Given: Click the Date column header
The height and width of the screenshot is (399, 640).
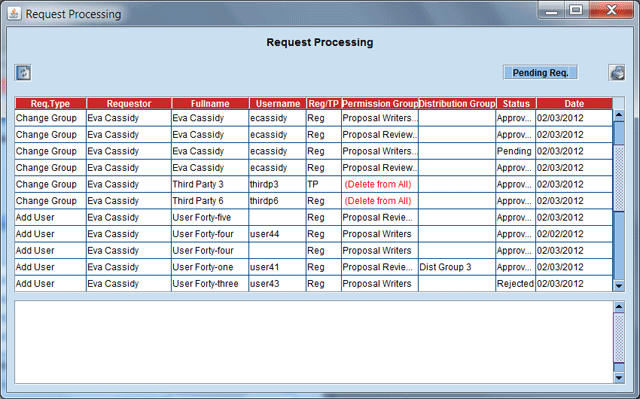Looking at the screenshot, I should 574,104.
